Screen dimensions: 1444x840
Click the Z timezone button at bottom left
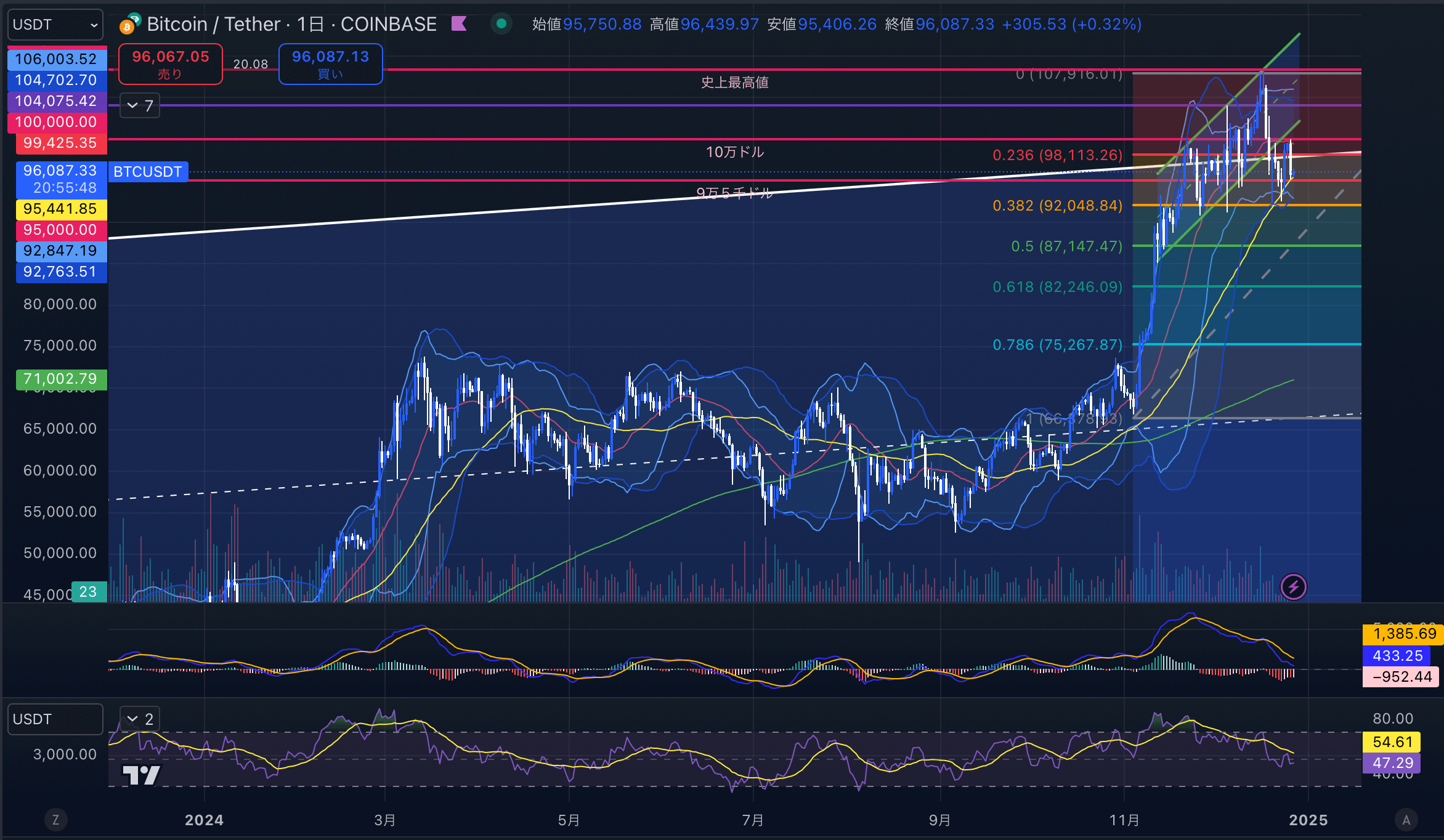[55, 820]
